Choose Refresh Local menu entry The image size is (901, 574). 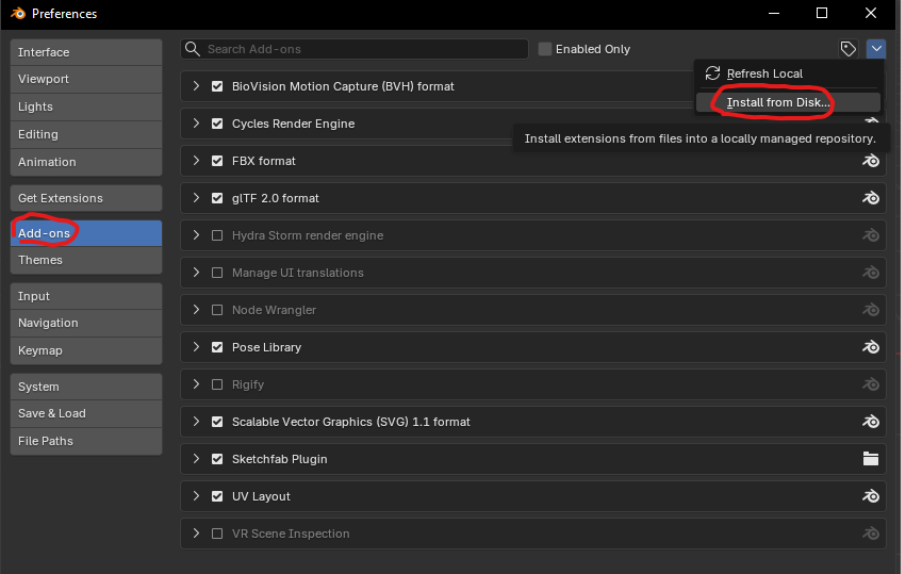[x=788, y=74]
